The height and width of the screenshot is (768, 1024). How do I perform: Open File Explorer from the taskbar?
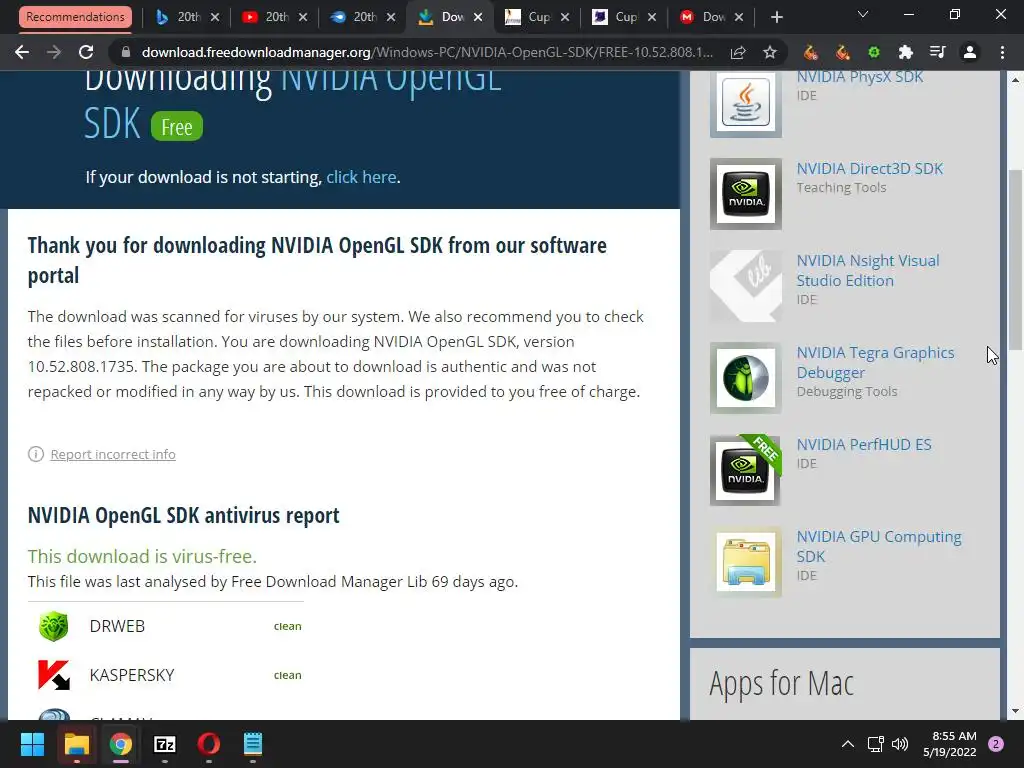click(76, 744)
